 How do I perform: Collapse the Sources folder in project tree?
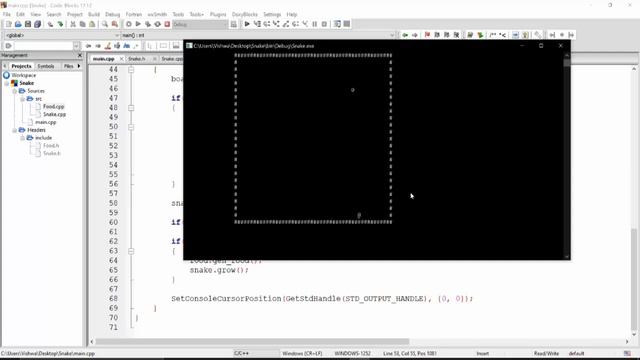click(x=15, y=91)
